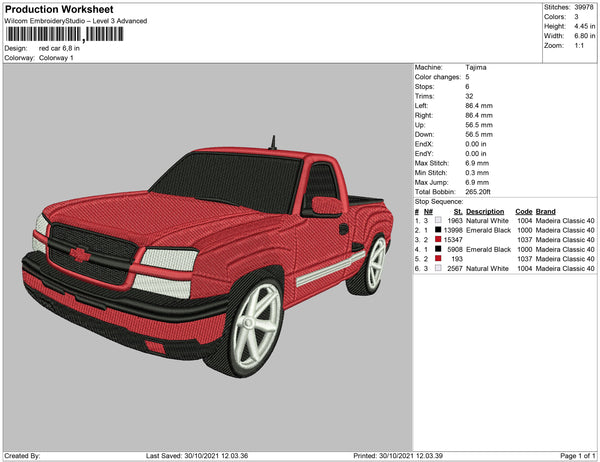Click the 'N#' column header
This screenshot has height=462, width=600.
428,212
